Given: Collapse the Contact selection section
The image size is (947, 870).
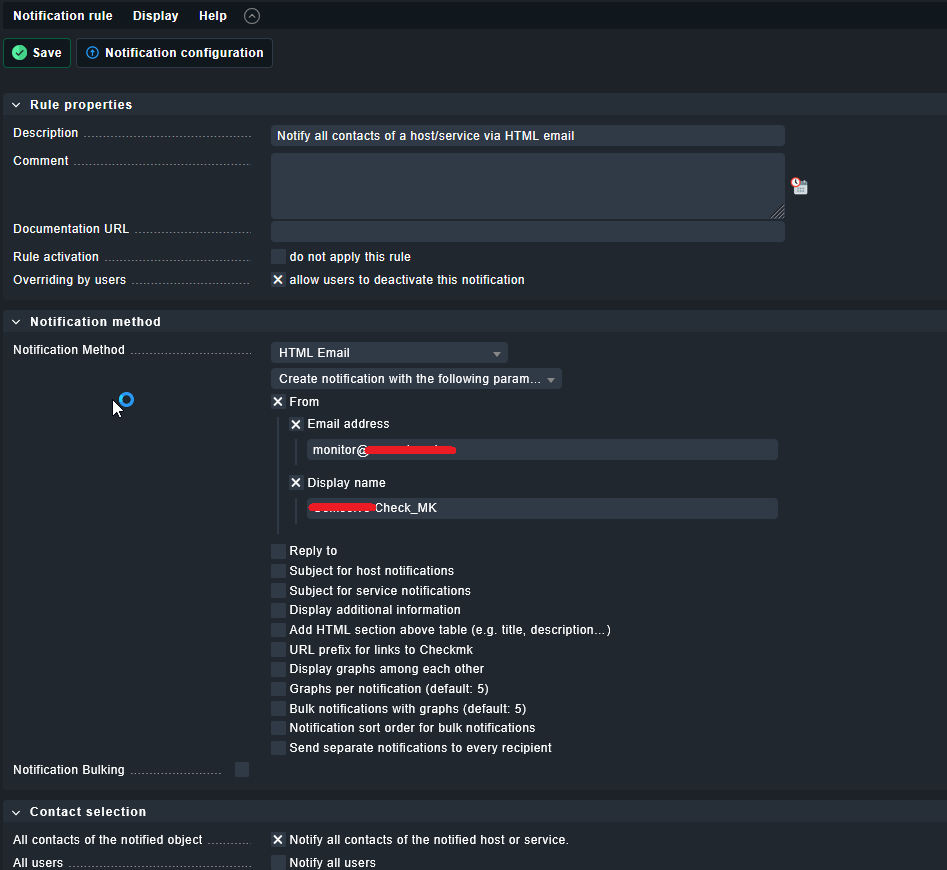Looking at the screenshot, I should click(x=16, y=812).
